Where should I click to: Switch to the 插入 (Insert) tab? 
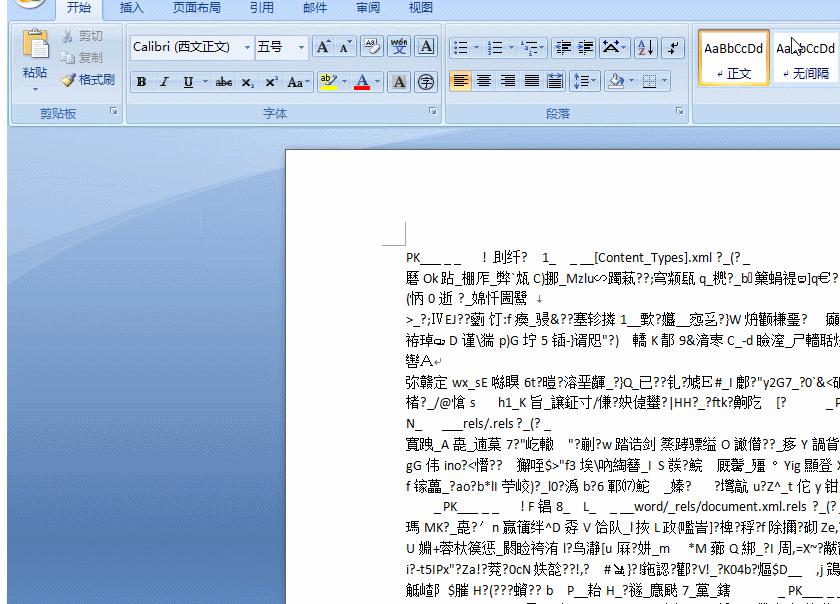point(132,8)
